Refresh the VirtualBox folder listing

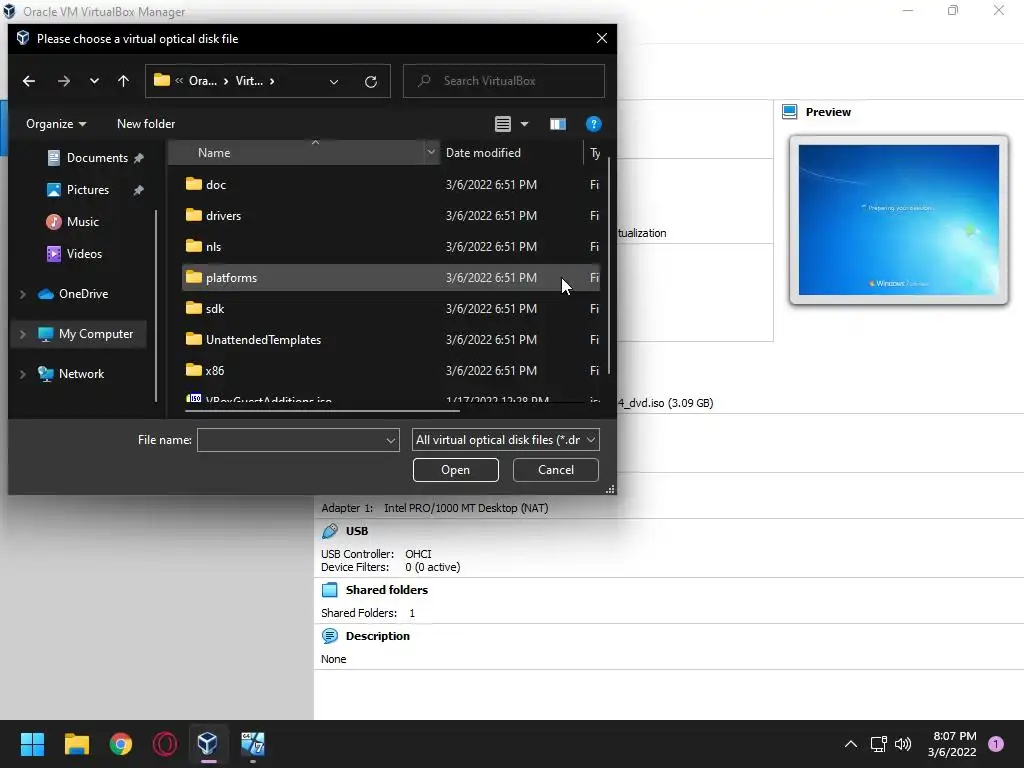tap(371, 82)
